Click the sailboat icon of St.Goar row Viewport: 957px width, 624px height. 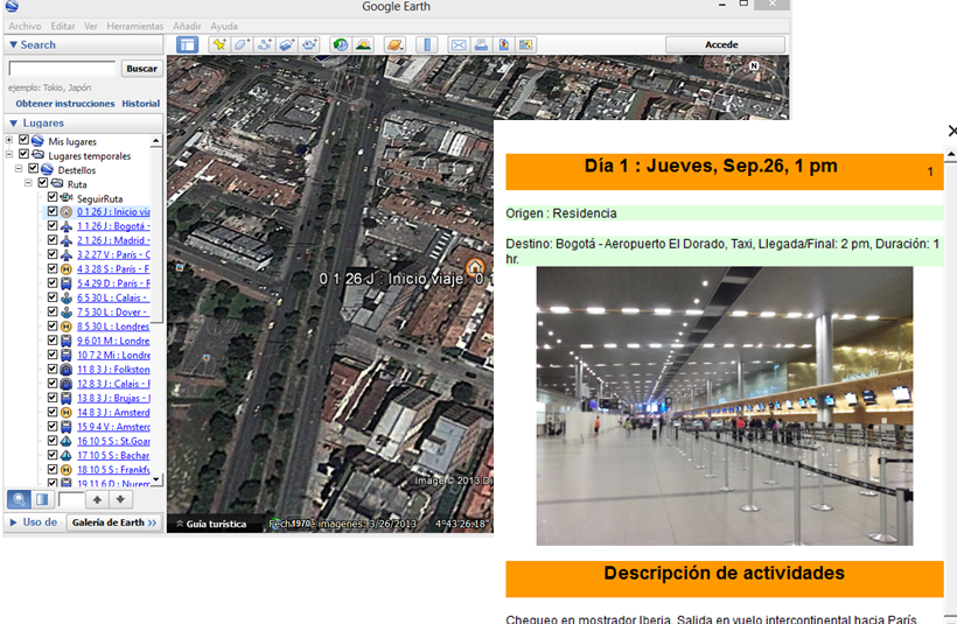tap(66, 441)
